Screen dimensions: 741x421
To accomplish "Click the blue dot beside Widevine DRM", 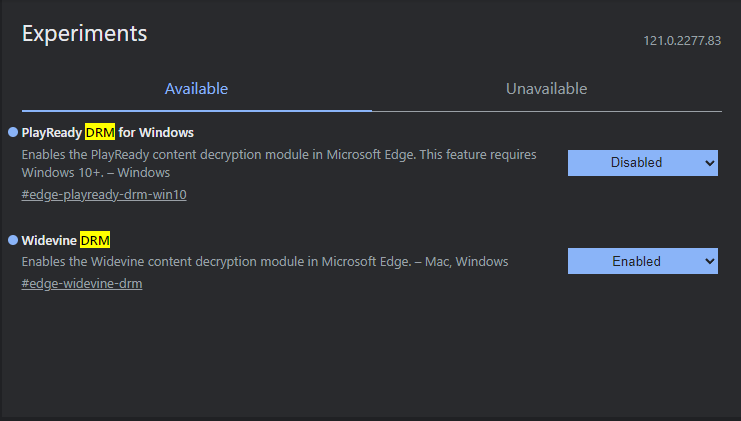I will click(13, 240).
